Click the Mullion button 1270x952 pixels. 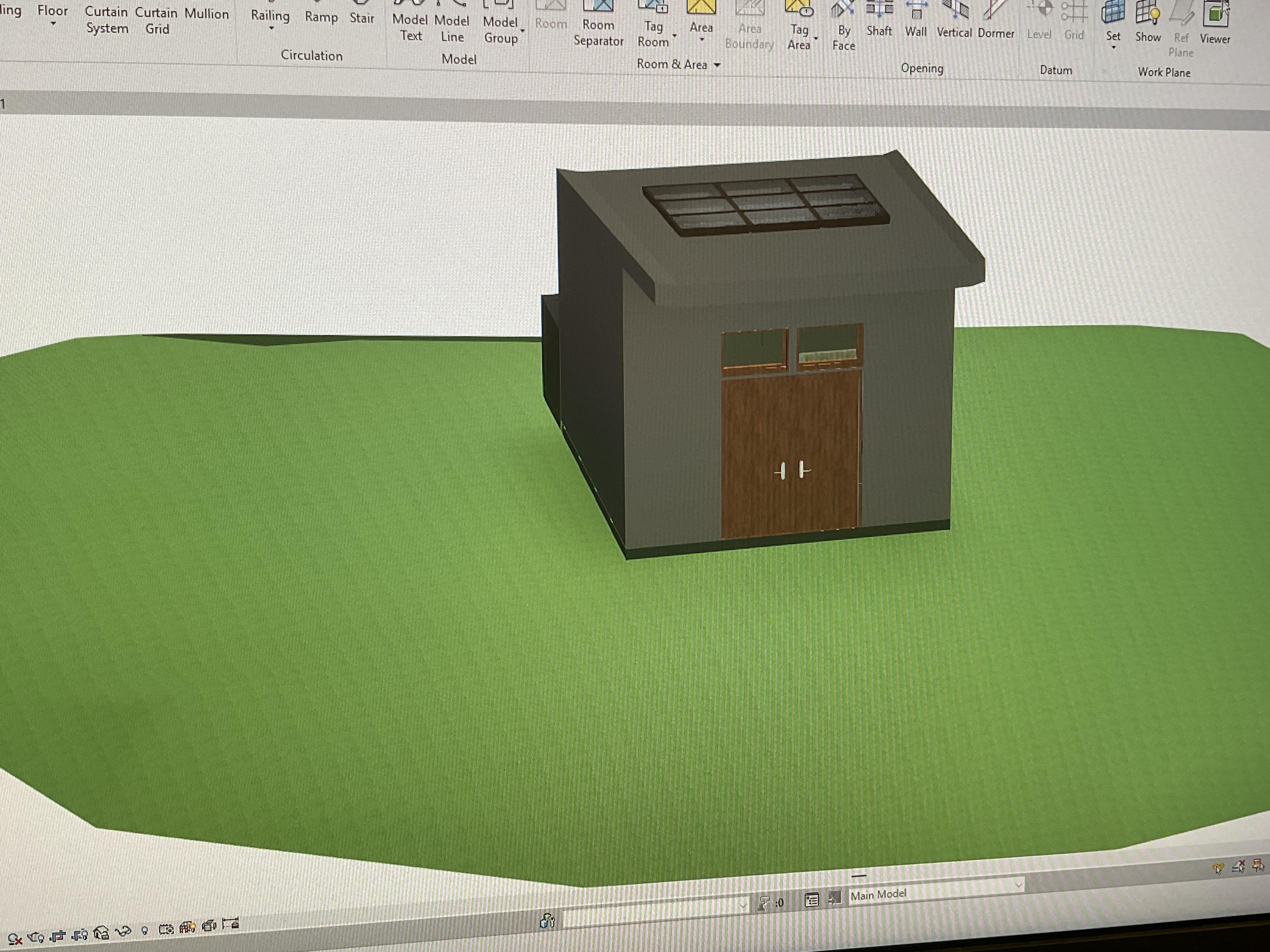pos(206,14)
